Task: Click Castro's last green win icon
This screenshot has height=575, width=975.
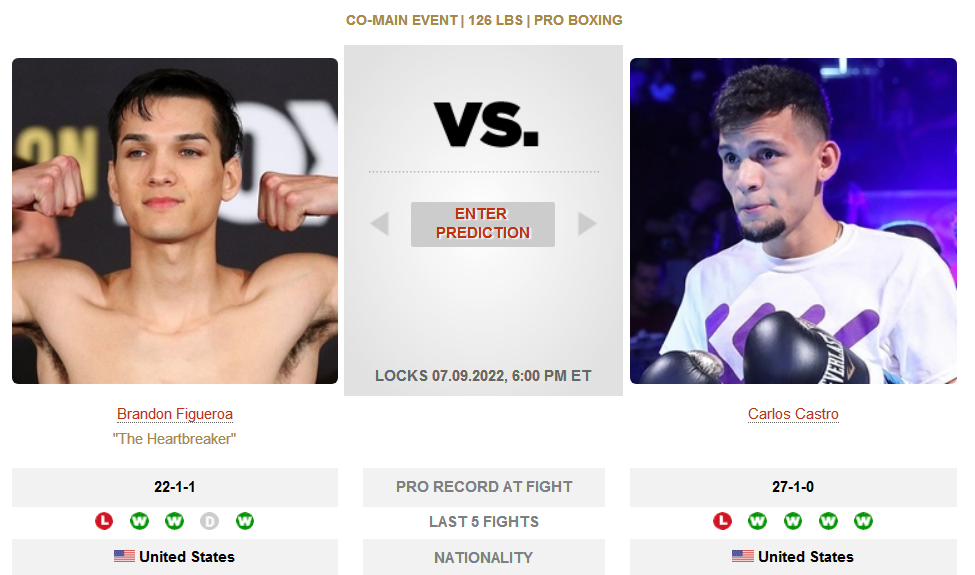Action: 863,521
